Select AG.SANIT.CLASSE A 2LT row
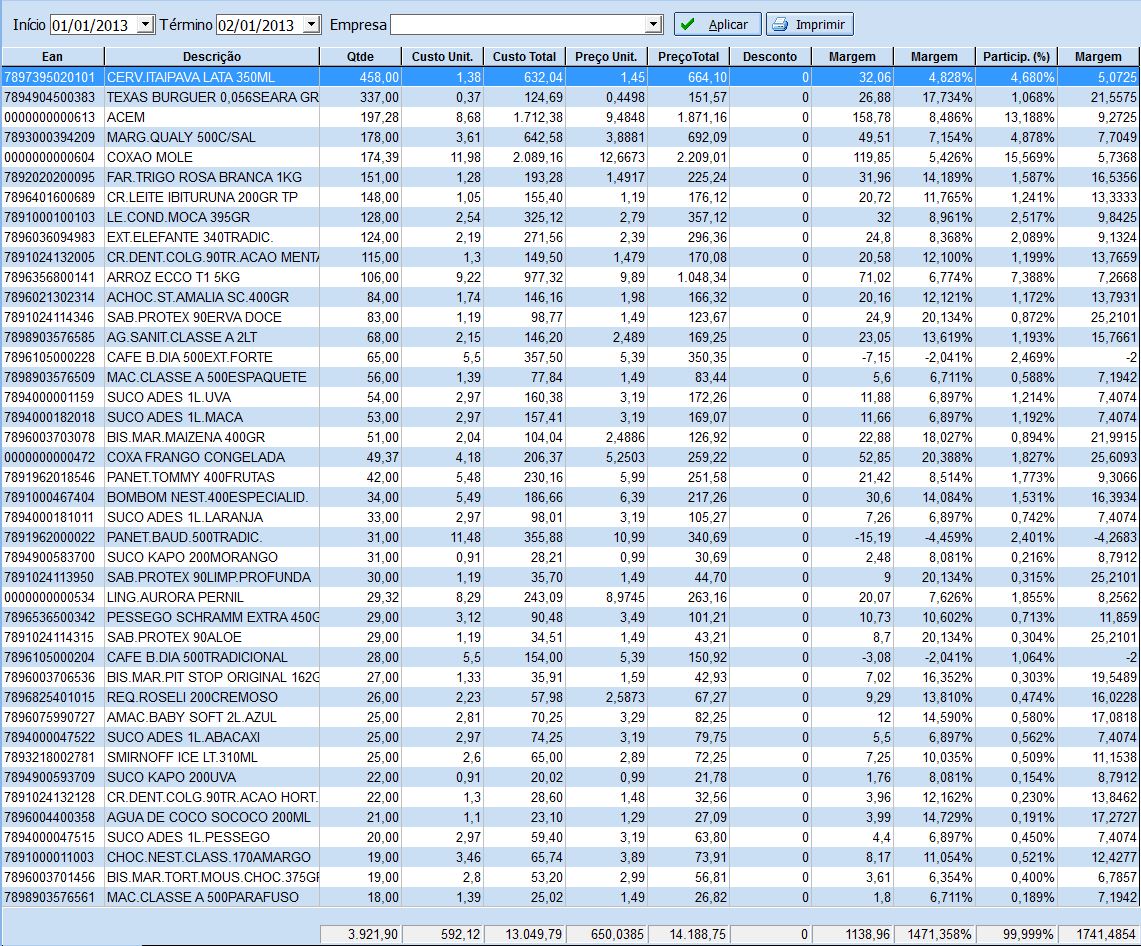The width and height of the screenshot is (1141, 946). [x=570, y=337]
